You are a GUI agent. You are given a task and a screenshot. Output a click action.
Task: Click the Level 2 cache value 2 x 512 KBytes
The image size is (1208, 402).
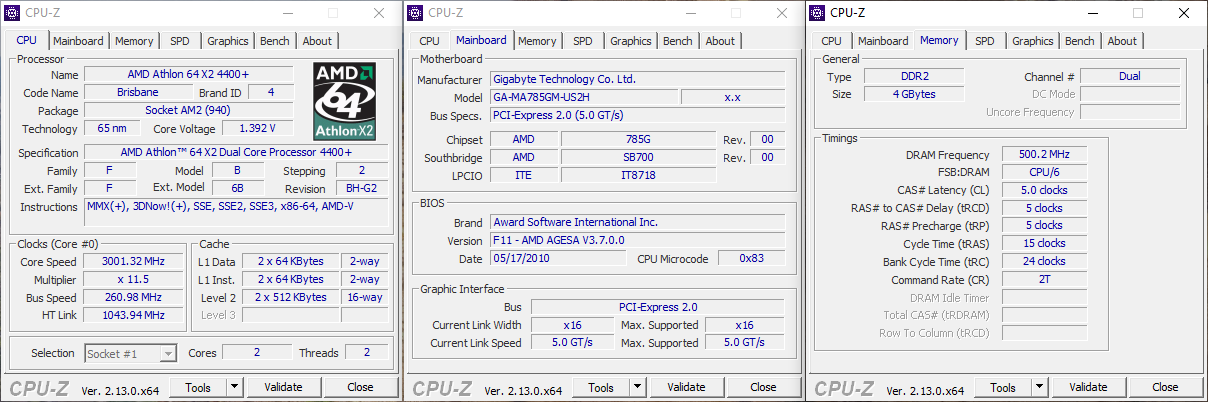point(290,297)
